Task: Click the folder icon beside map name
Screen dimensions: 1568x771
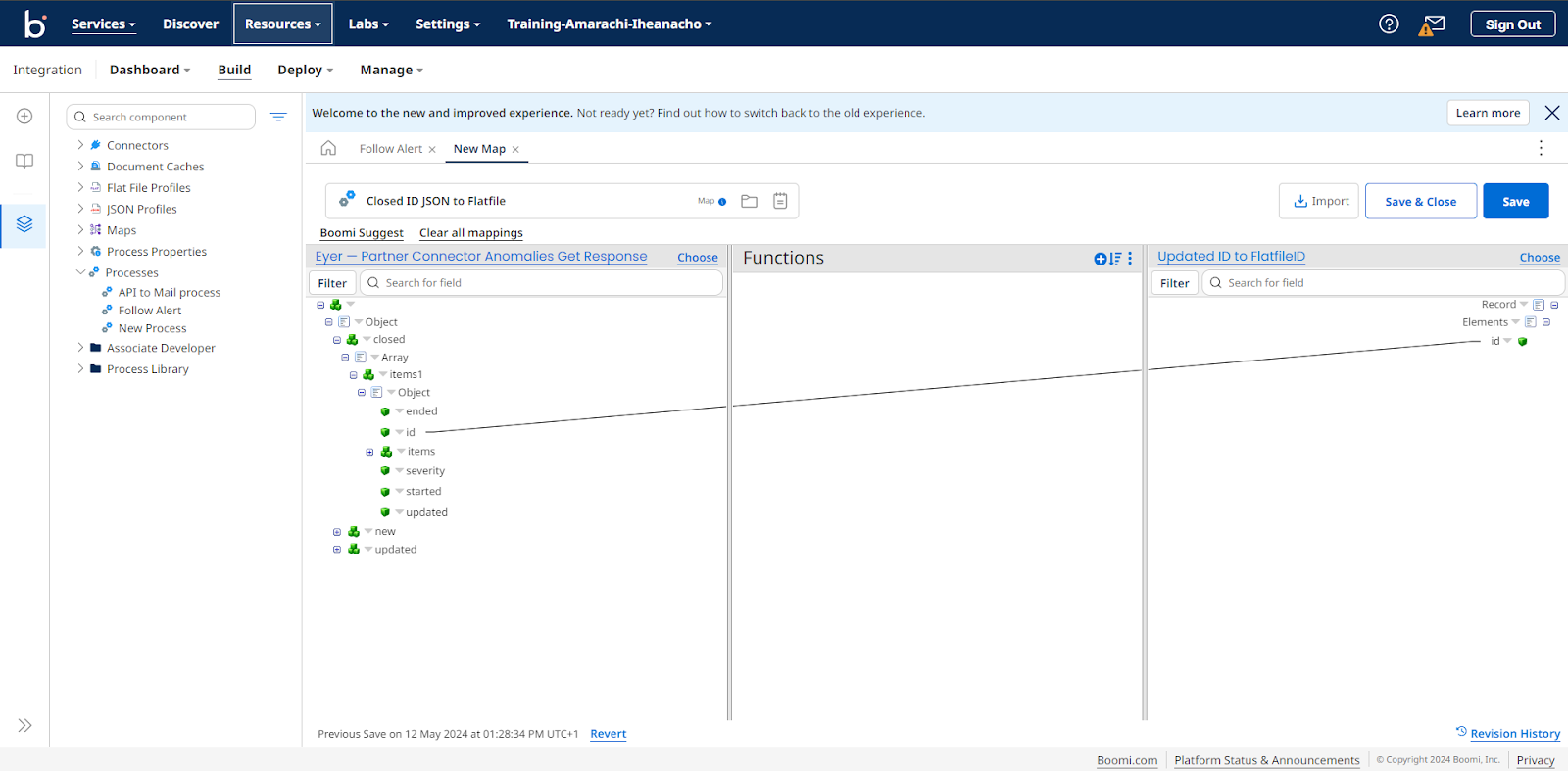Action: [x=749, y=201]
